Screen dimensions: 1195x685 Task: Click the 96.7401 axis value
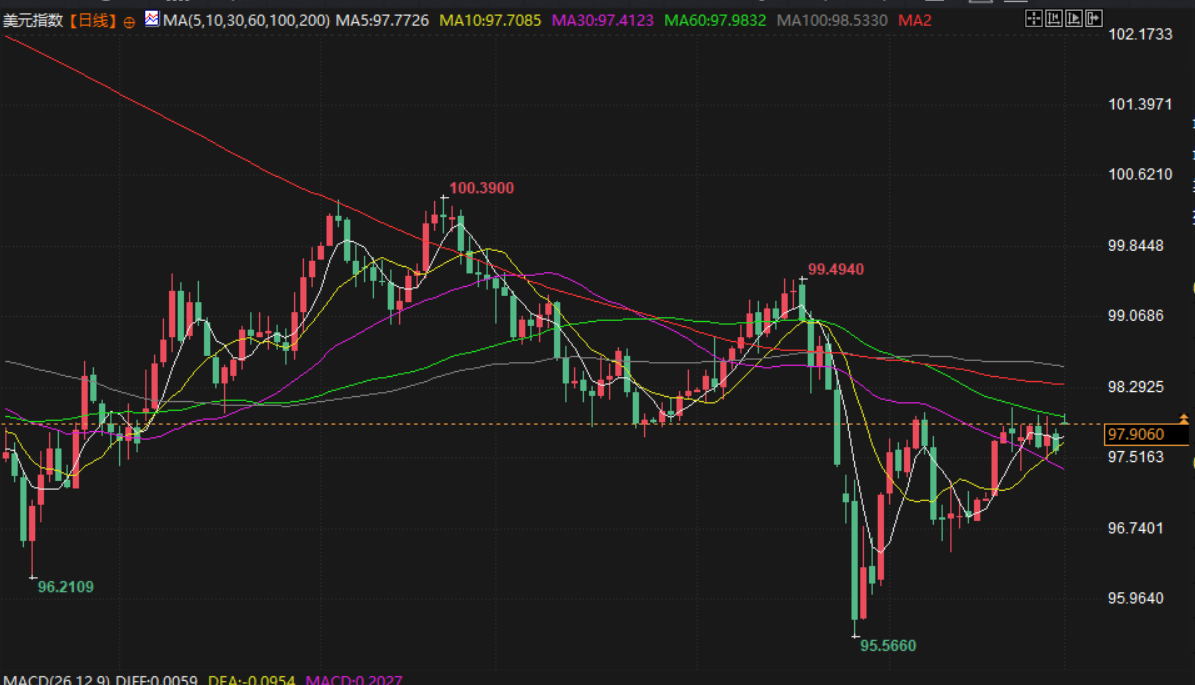click(1136, 528)
